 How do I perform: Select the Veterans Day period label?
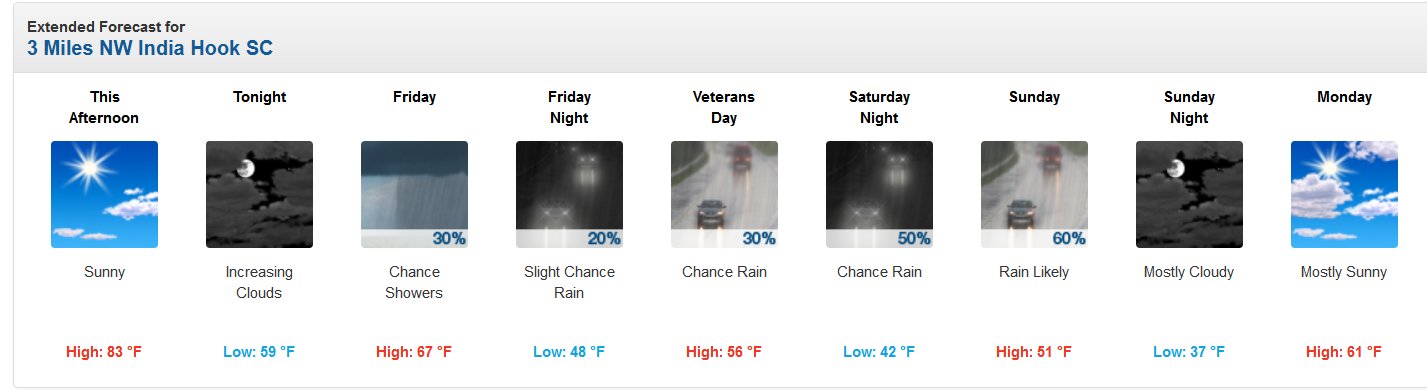724,107
